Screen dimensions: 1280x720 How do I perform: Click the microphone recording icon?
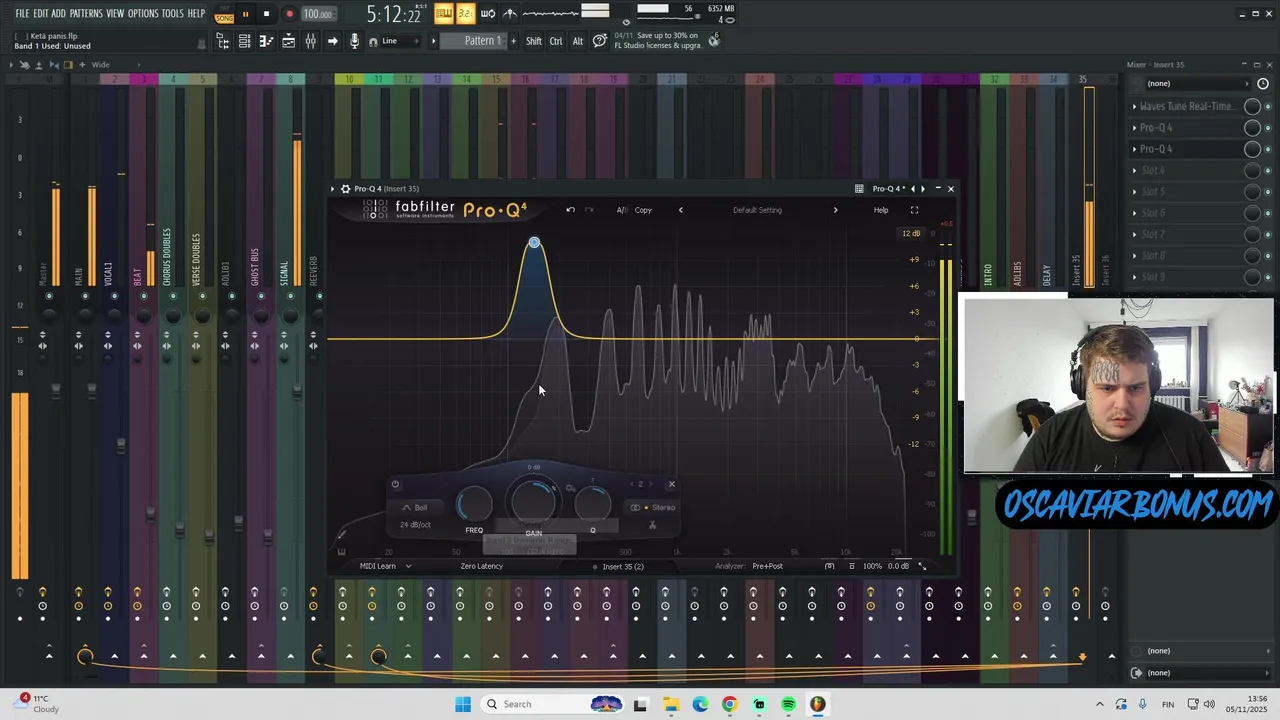[x=354, y=41]
